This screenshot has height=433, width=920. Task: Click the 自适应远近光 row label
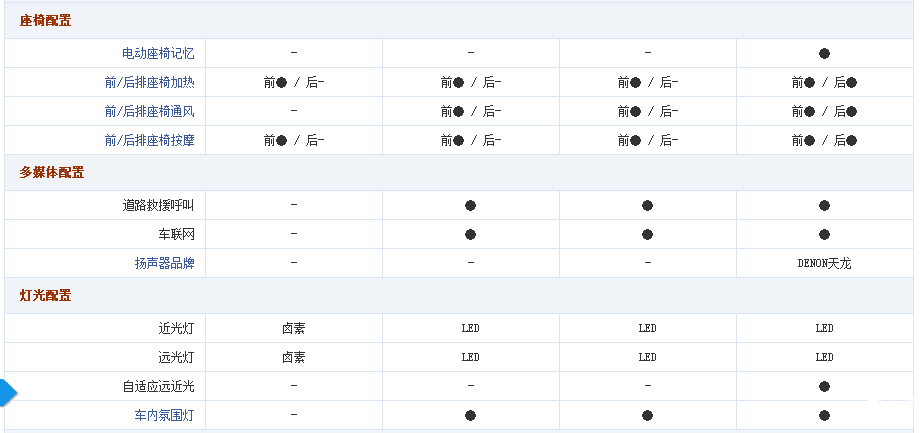(158, 386)
